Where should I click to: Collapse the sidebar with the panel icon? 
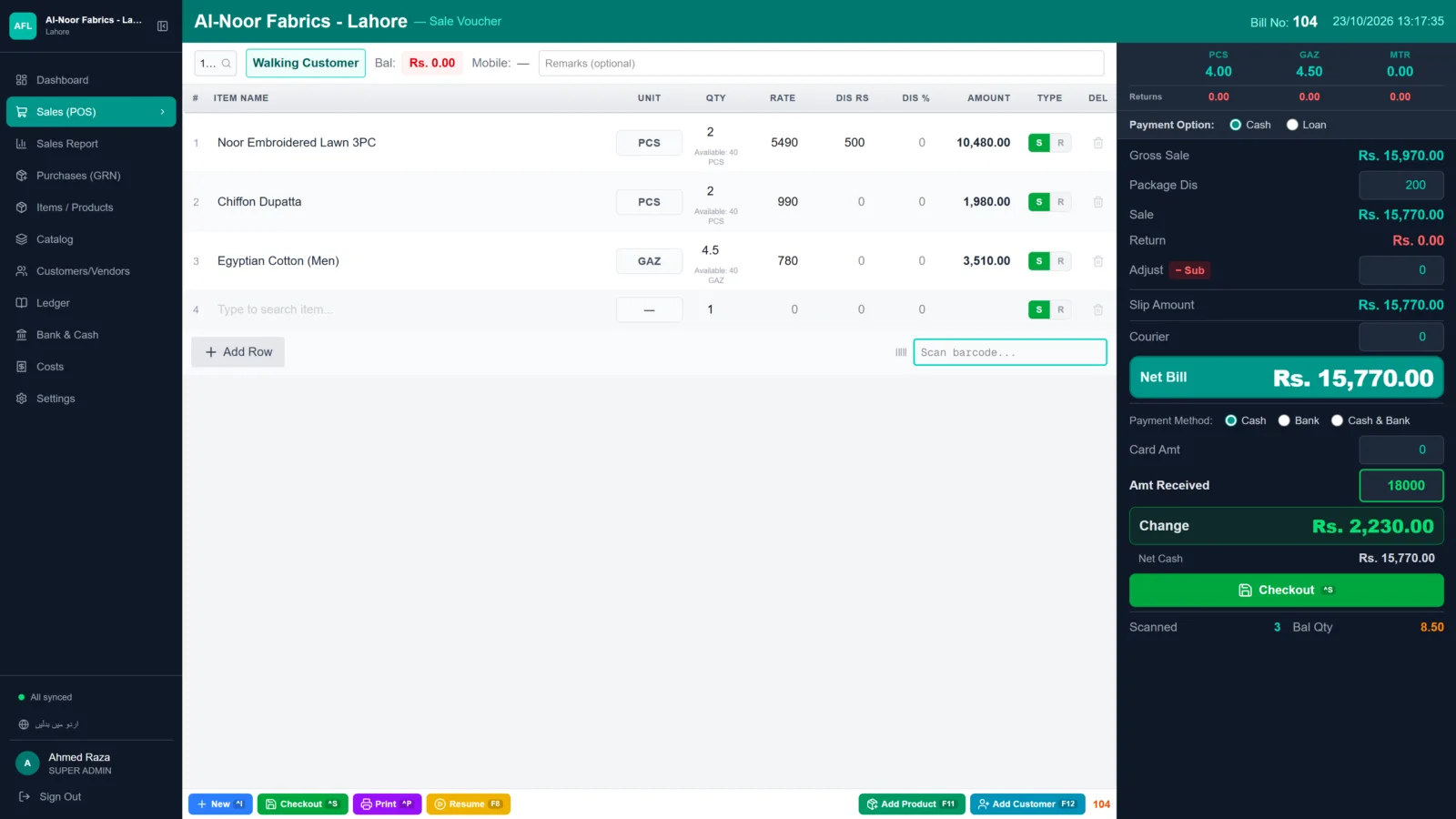coord(162,26)
